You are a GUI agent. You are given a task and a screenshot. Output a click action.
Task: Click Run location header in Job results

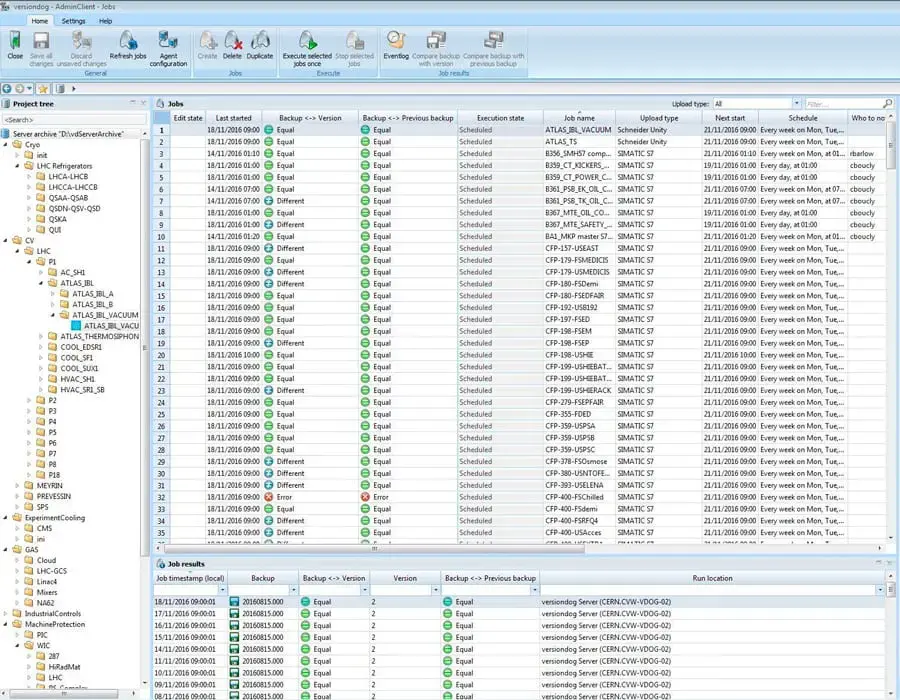click(x=712, y=578)
